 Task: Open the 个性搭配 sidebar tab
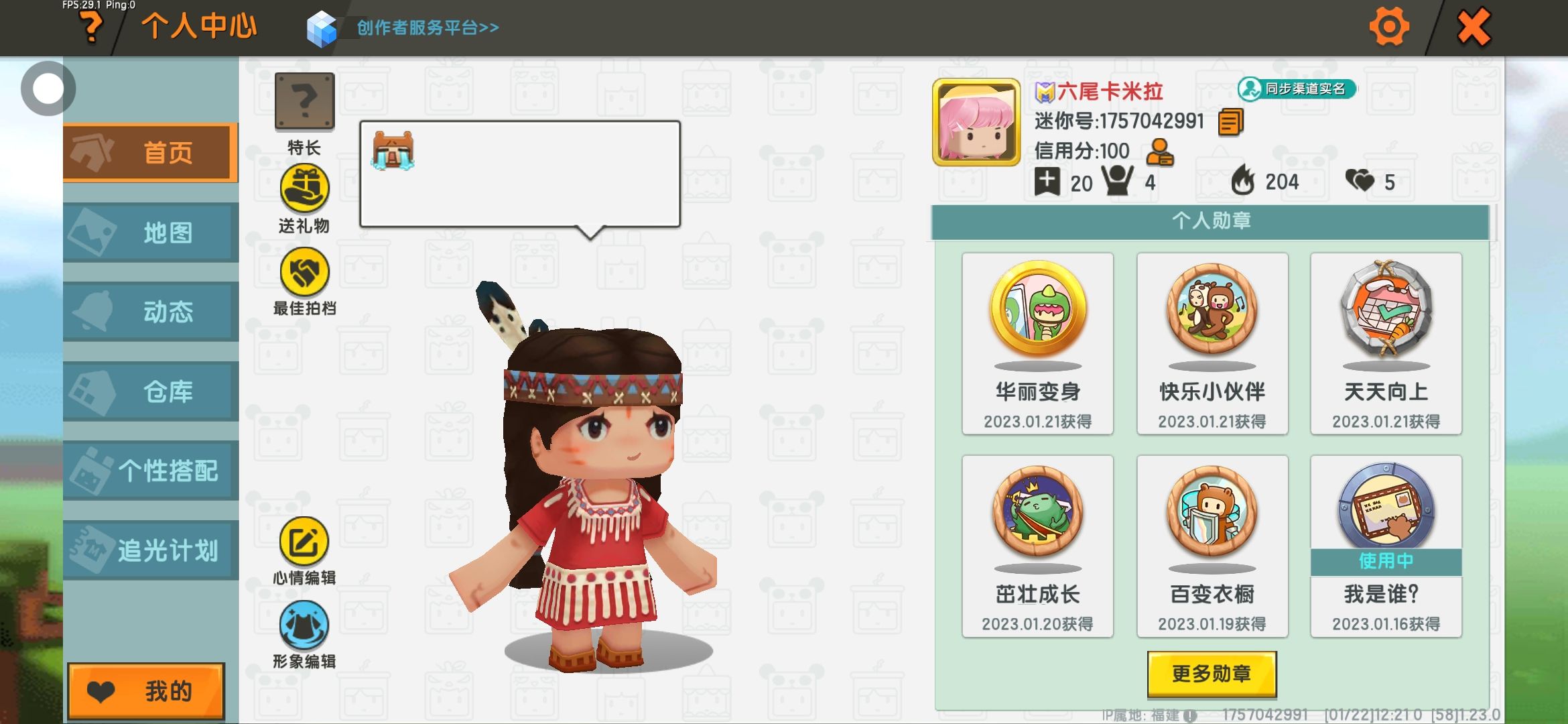pos(151,471)
